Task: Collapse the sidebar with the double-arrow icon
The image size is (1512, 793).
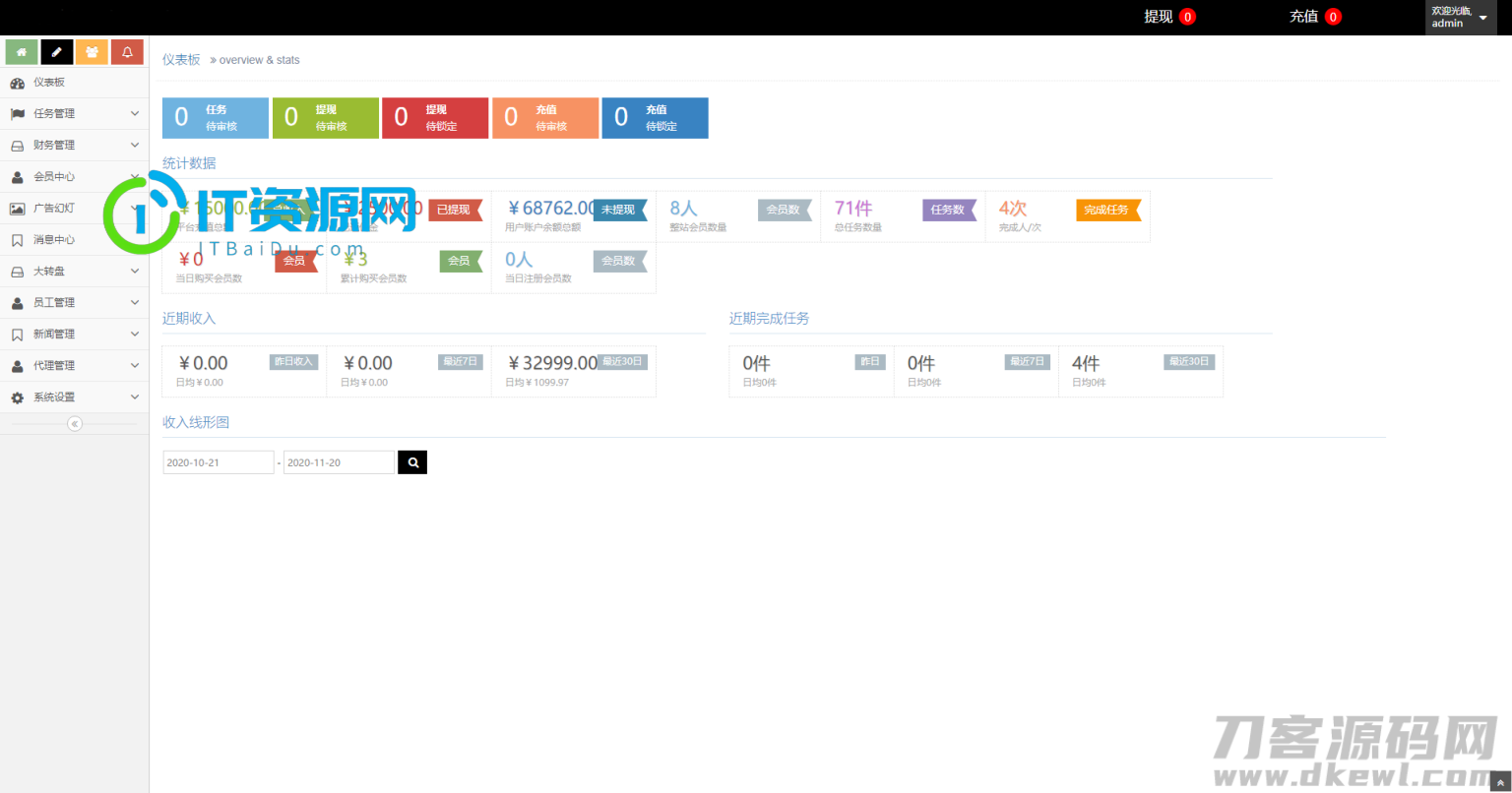Action: click(75, 424)
